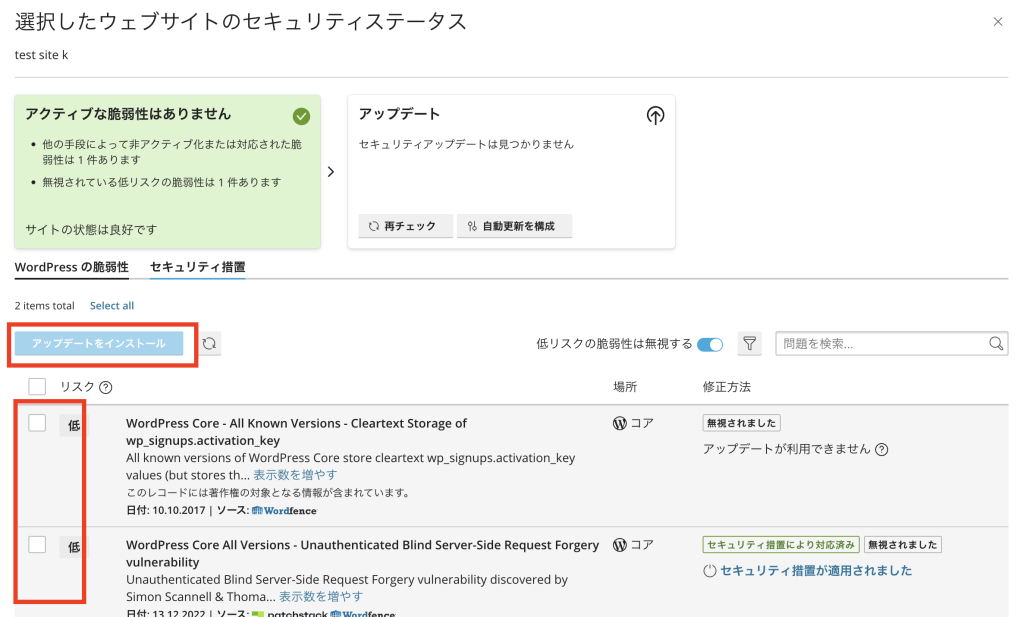Expand the Cleartext Storage description with 表示数を増やす

coord(295,475)
